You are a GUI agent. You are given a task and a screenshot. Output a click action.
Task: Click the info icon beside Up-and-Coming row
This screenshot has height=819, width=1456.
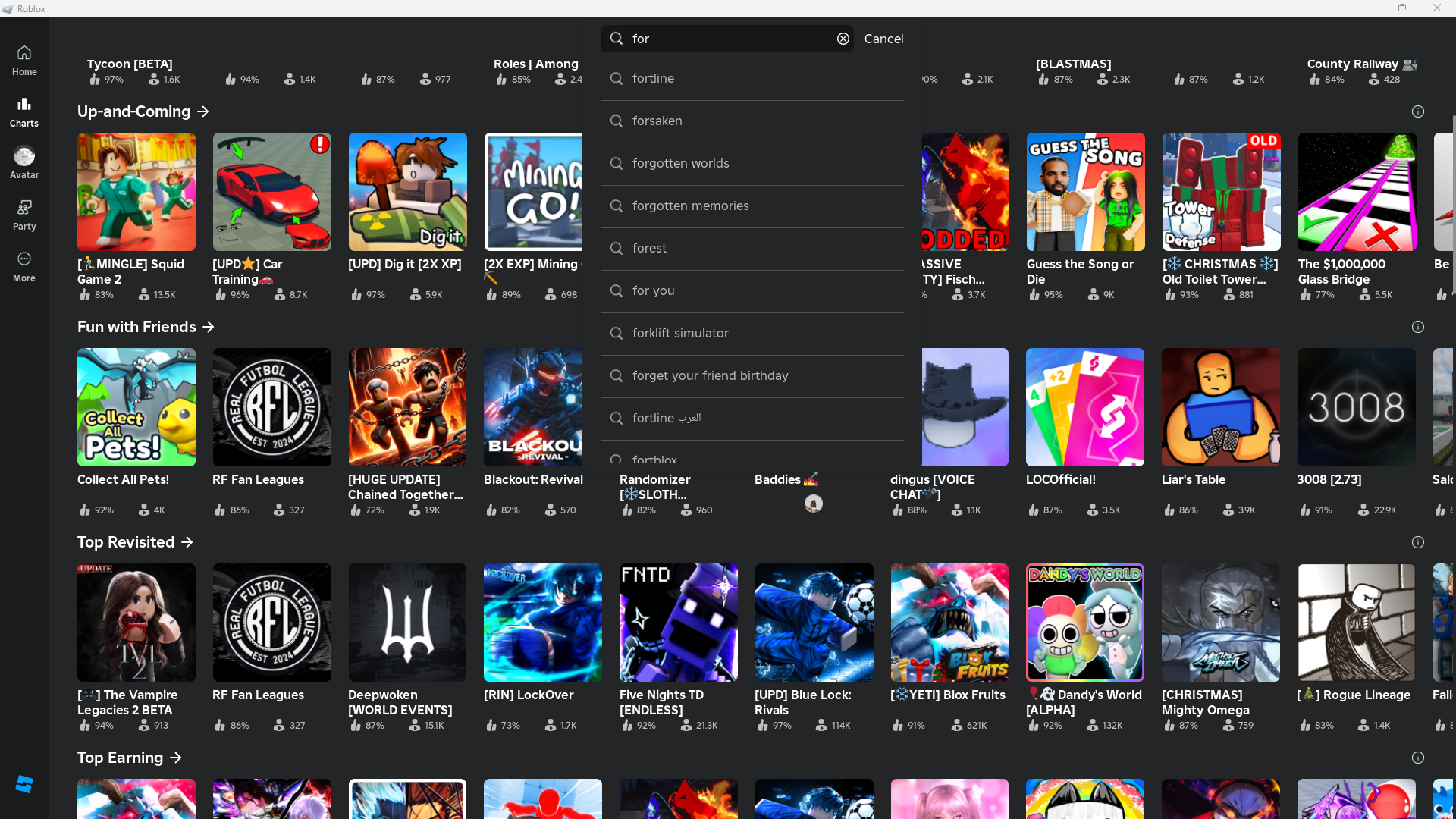(1417, 111)
